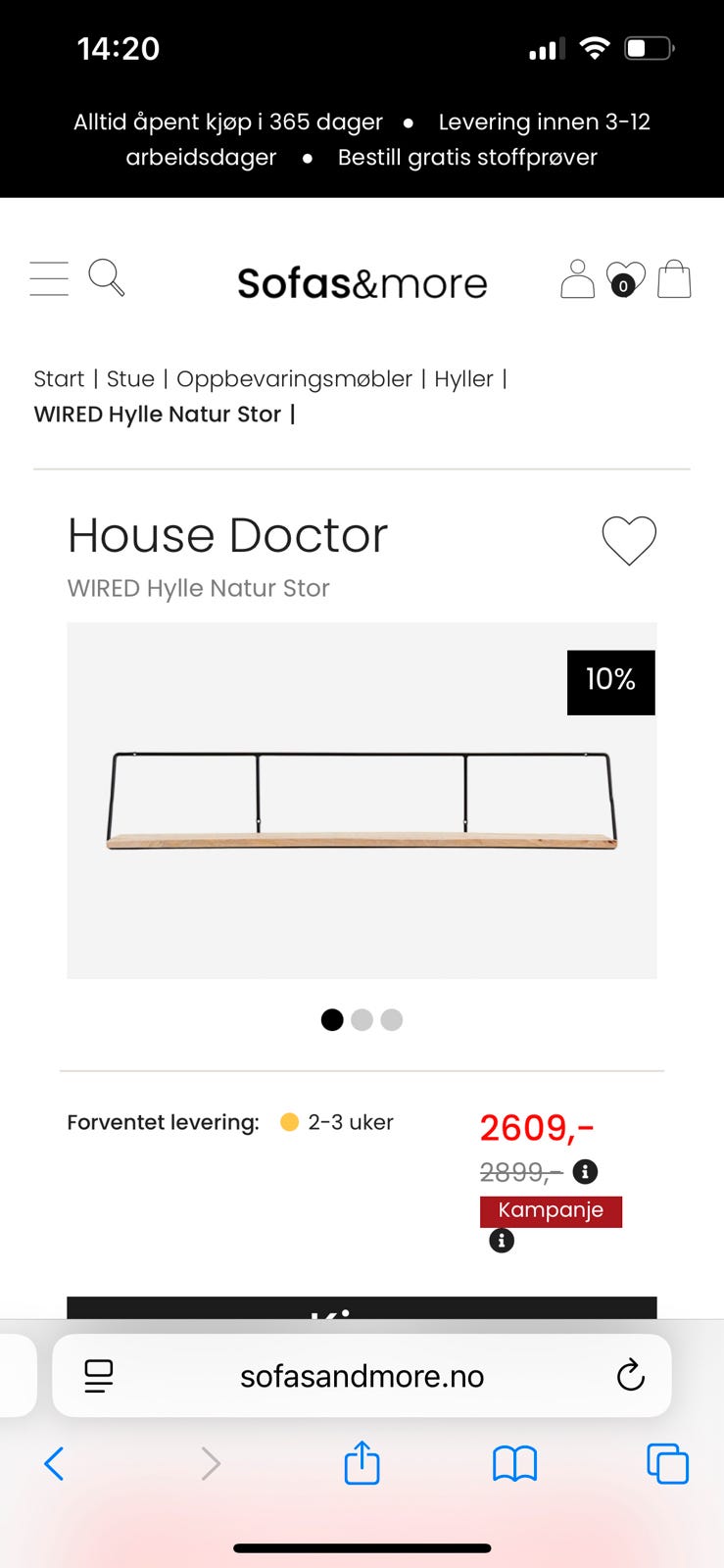This screenshot has height=1568, width=724.
Task: Navigate to Stue breadcrumb
Action: point(130,379)
